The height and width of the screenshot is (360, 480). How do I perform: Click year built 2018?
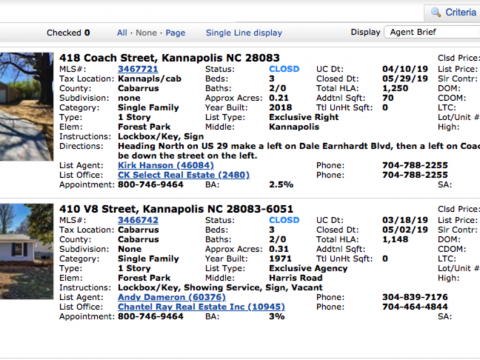[281, 108]
